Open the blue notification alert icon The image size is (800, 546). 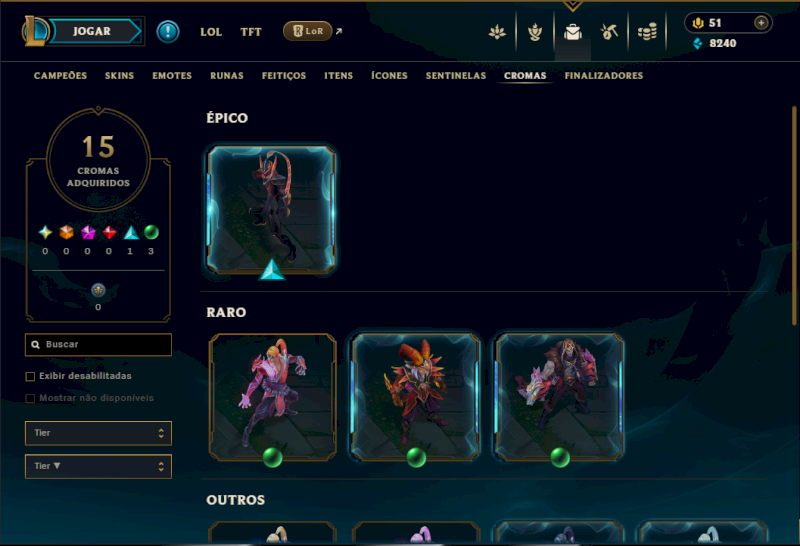pyautogui.click(x=168, y=31)
